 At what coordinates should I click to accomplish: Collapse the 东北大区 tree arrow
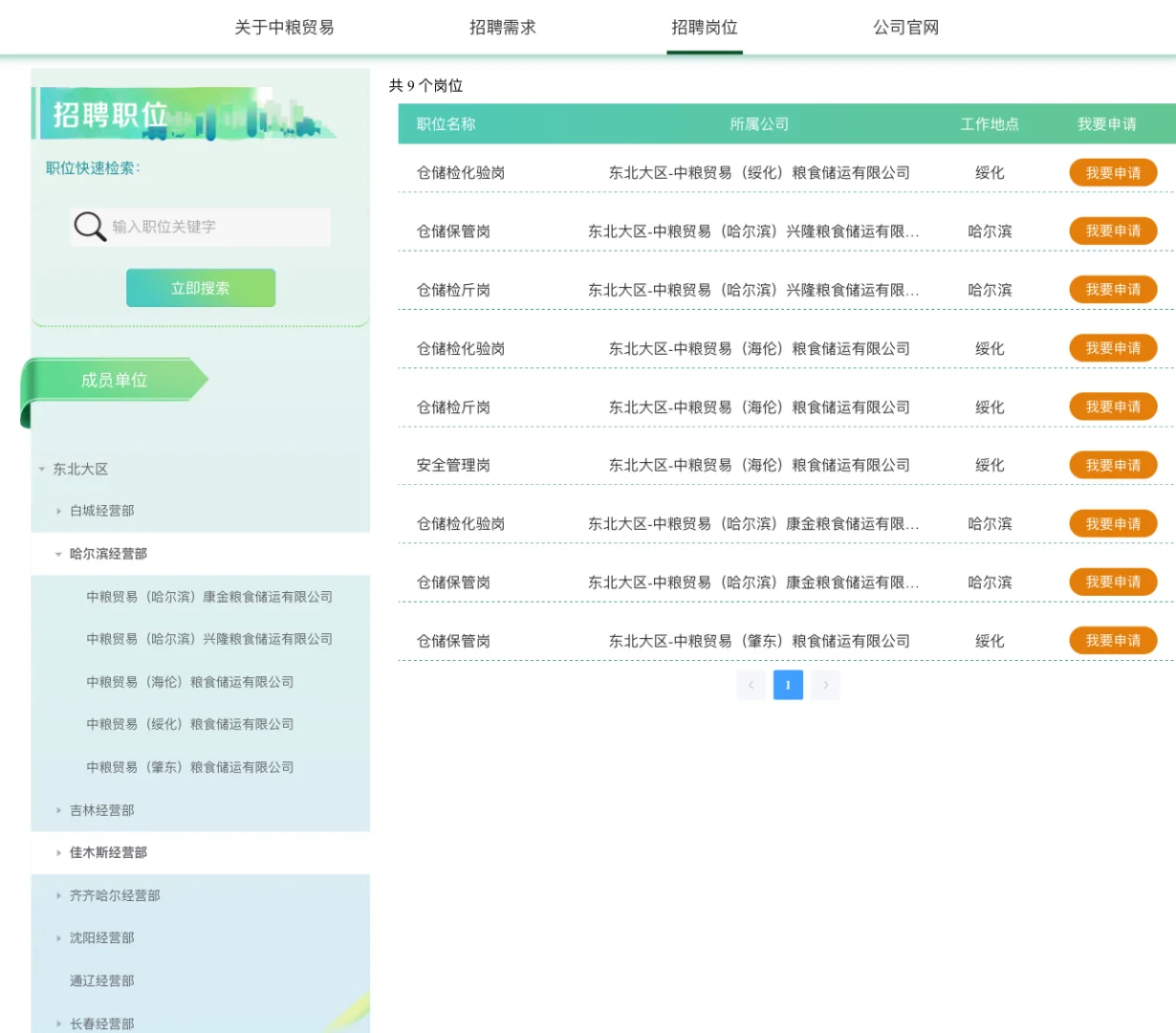(40, 469)
